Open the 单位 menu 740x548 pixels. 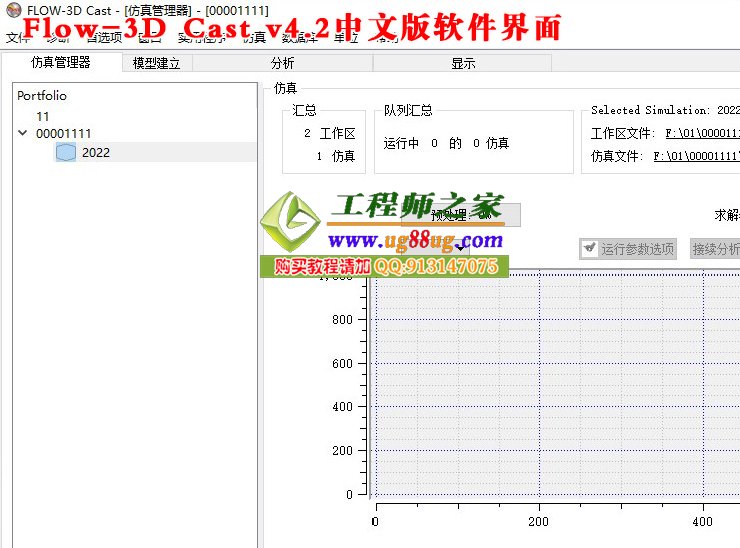[346, 37]
